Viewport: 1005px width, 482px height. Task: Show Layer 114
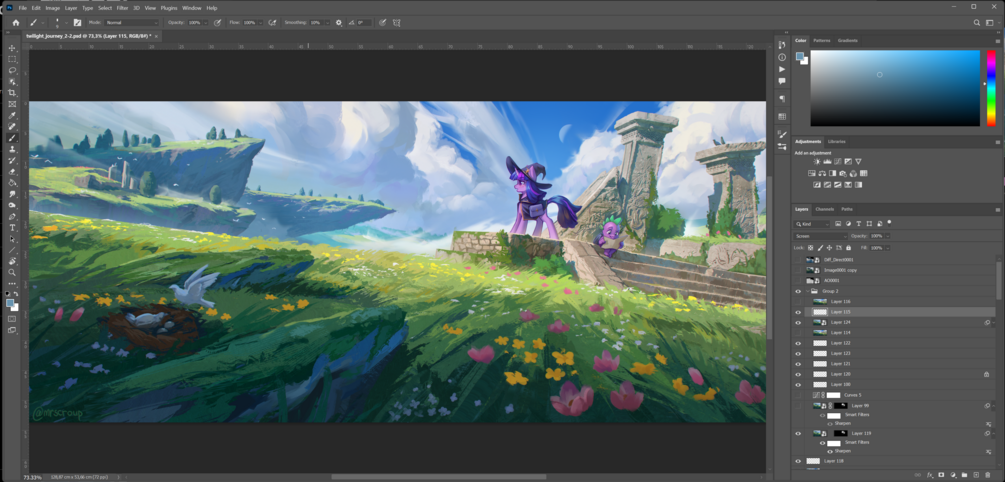pos(798,333)
